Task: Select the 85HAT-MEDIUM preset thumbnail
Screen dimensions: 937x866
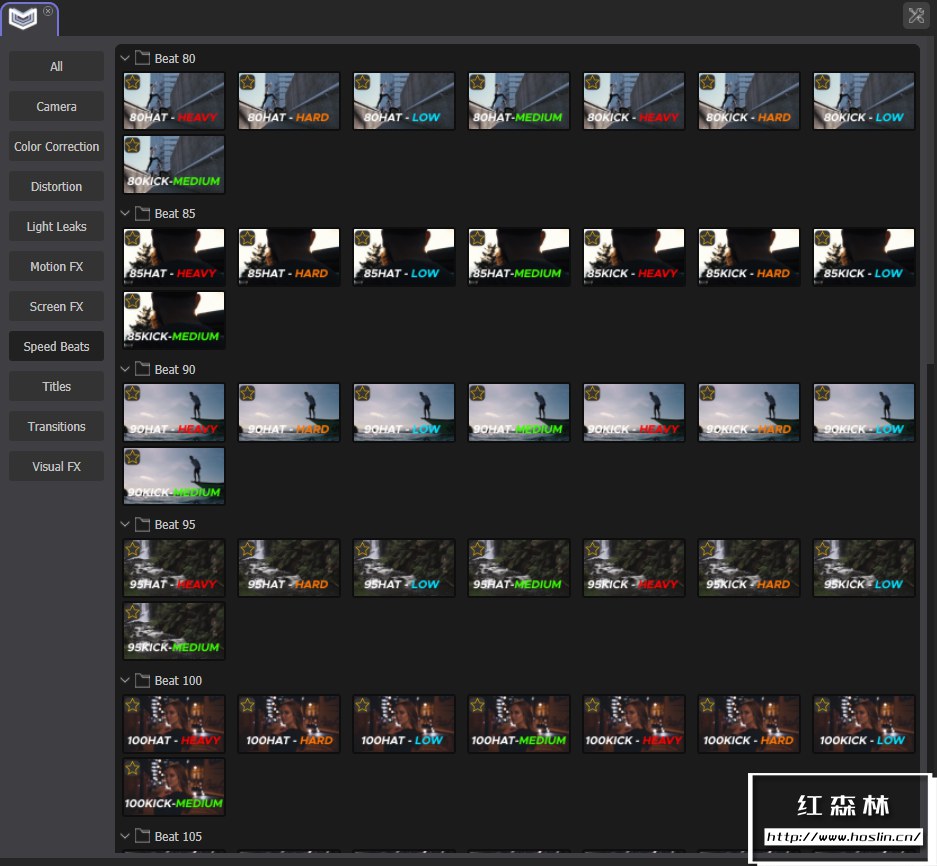Action: click(519, 257)
